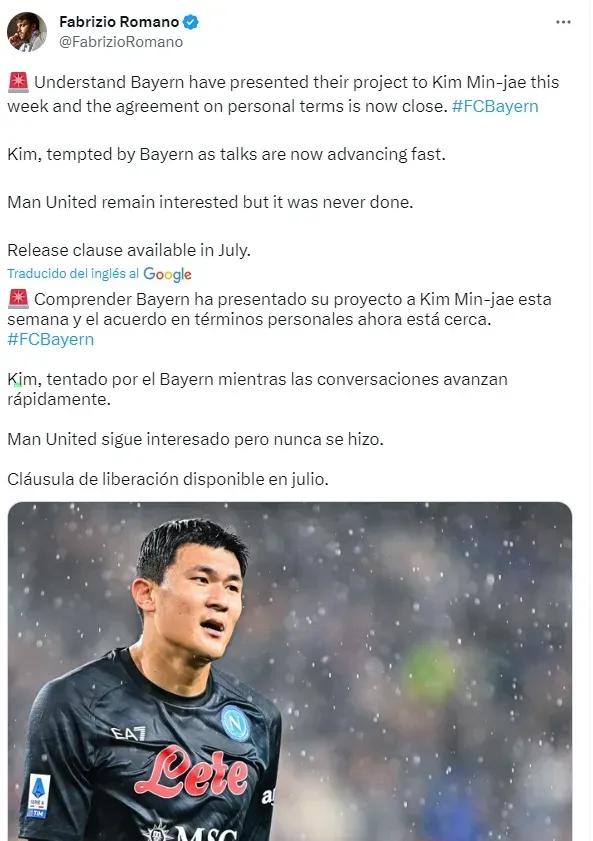Open Fabrizio Romano's profile picture
The image size is (593, 841).
[27, 32]
